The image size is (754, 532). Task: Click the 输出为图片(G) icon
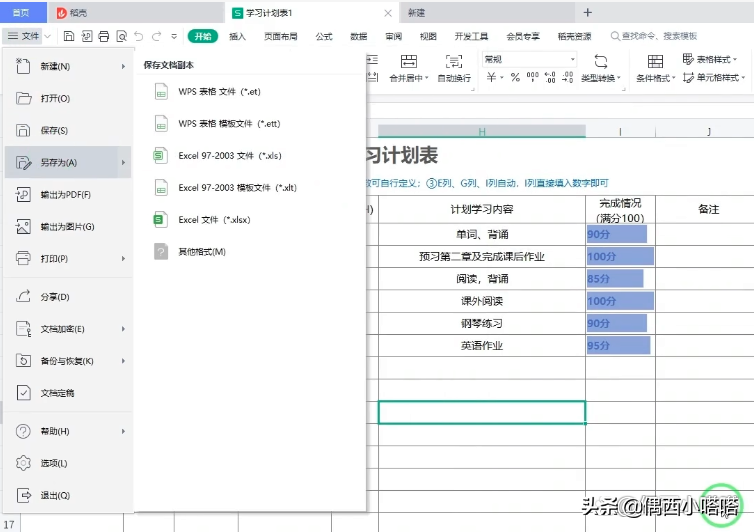coord(23,227)
